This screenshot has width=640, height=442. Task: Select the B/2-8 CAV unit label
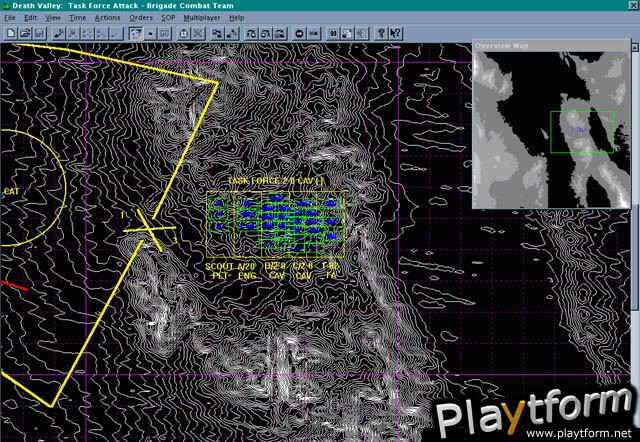point(277,271)
